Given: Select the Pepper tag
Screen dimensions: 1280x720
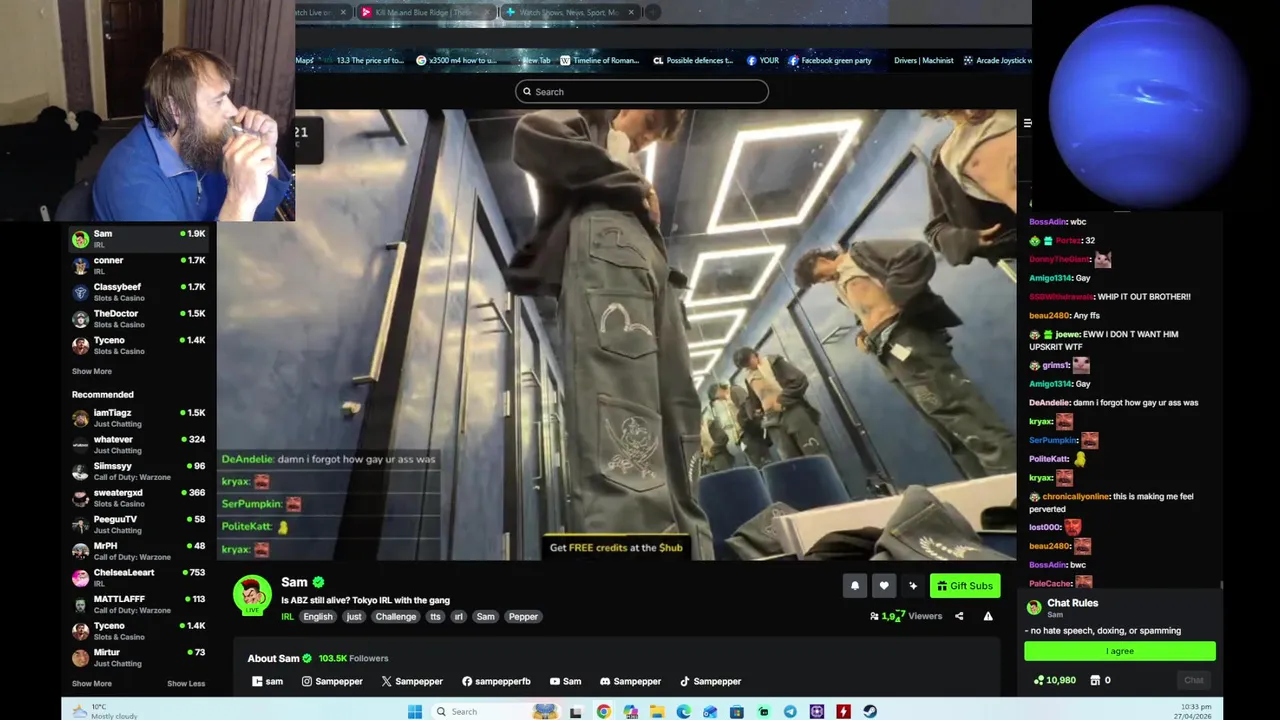Looking at the screenshot, I should [523, 617].
